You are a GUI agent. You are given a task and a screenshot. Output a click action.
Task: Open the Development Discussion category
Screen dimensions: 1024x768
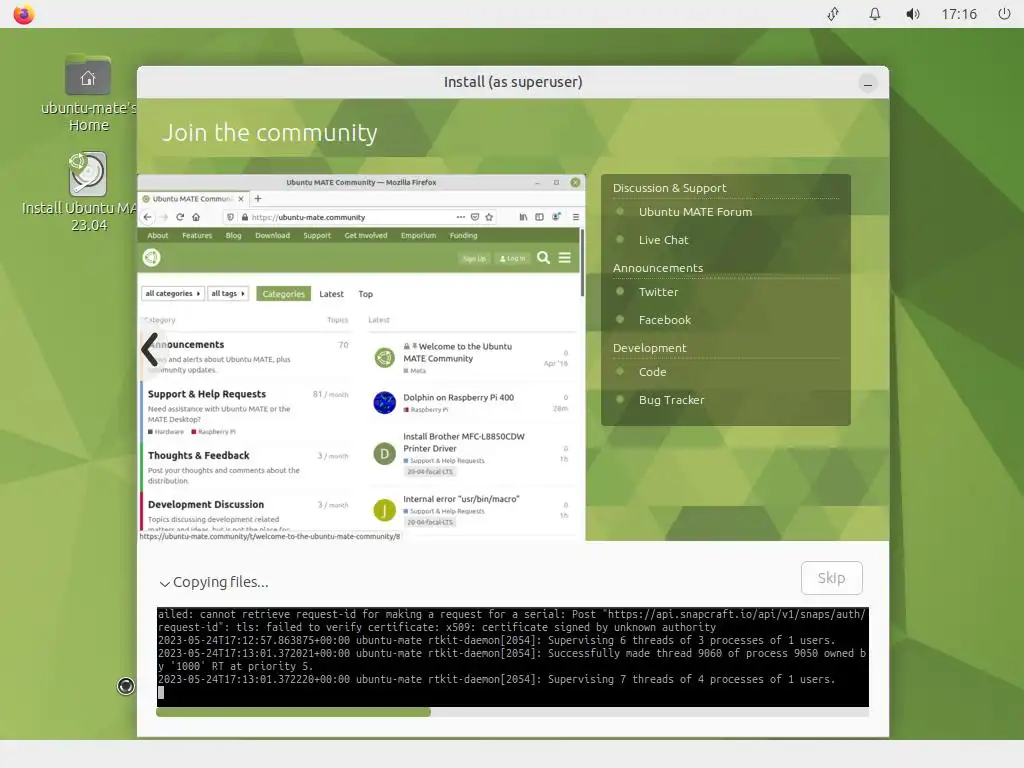click(x=206, y=504)
